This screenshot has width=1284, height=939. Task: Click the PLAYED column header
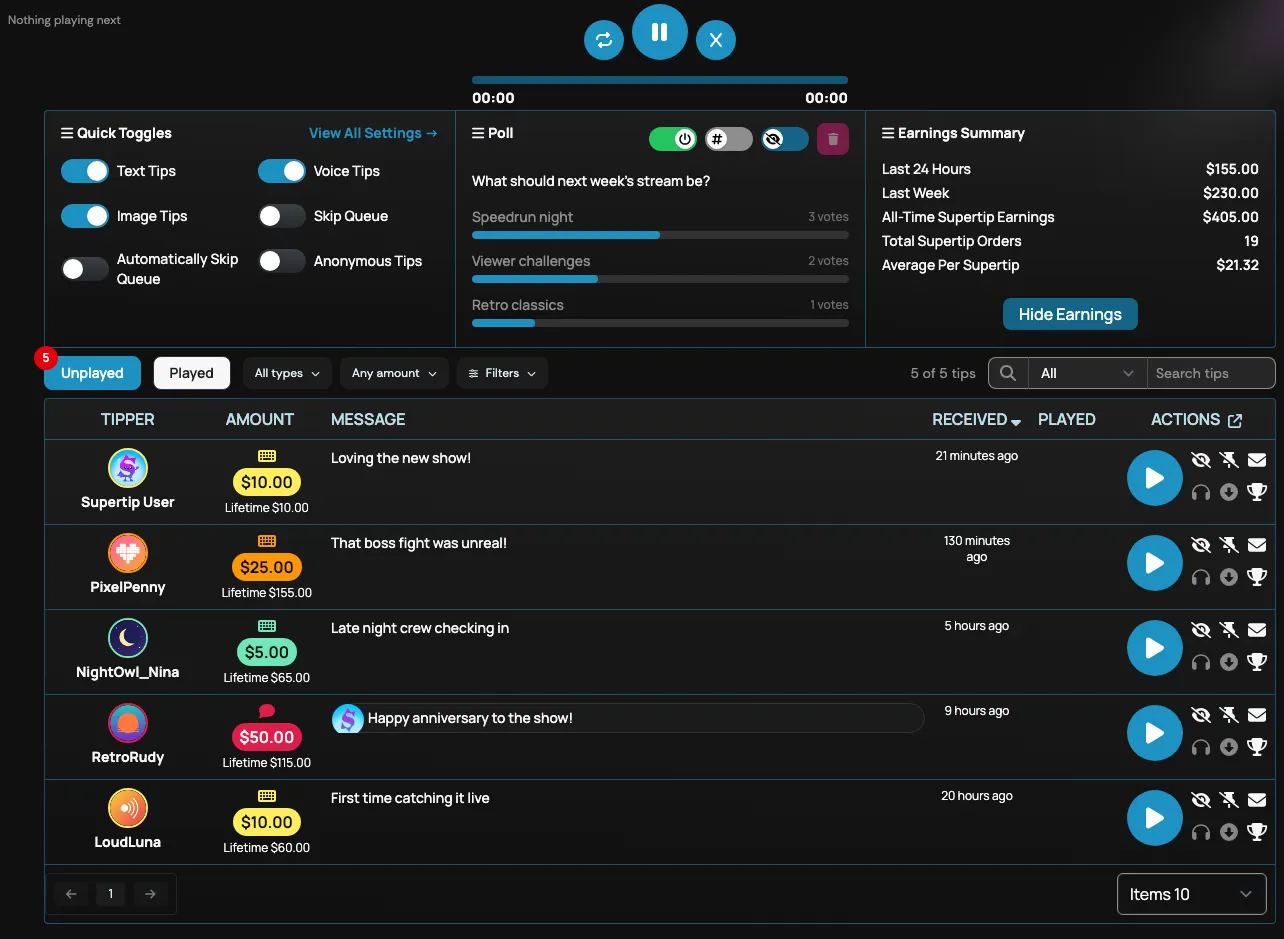(x=1067, y=420)
